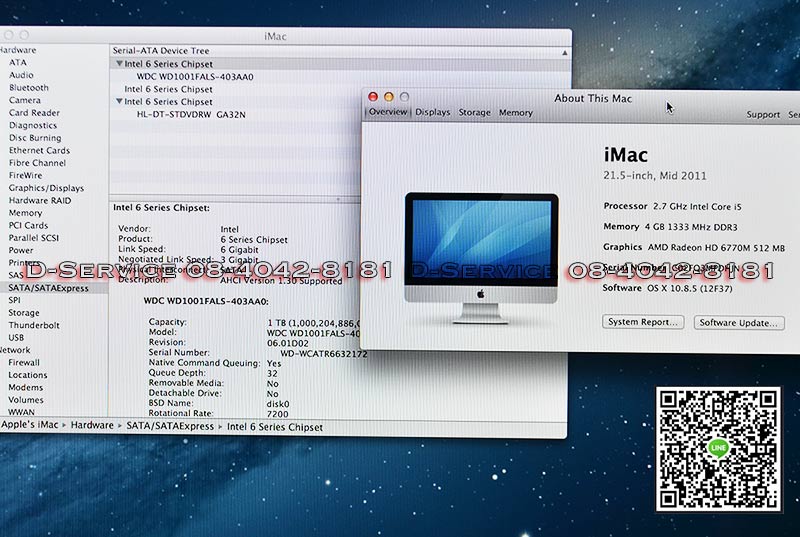This screenshot has width=800, height=537.
Task: Click the device tree scroll up arrow
Action: pos(565,53)
